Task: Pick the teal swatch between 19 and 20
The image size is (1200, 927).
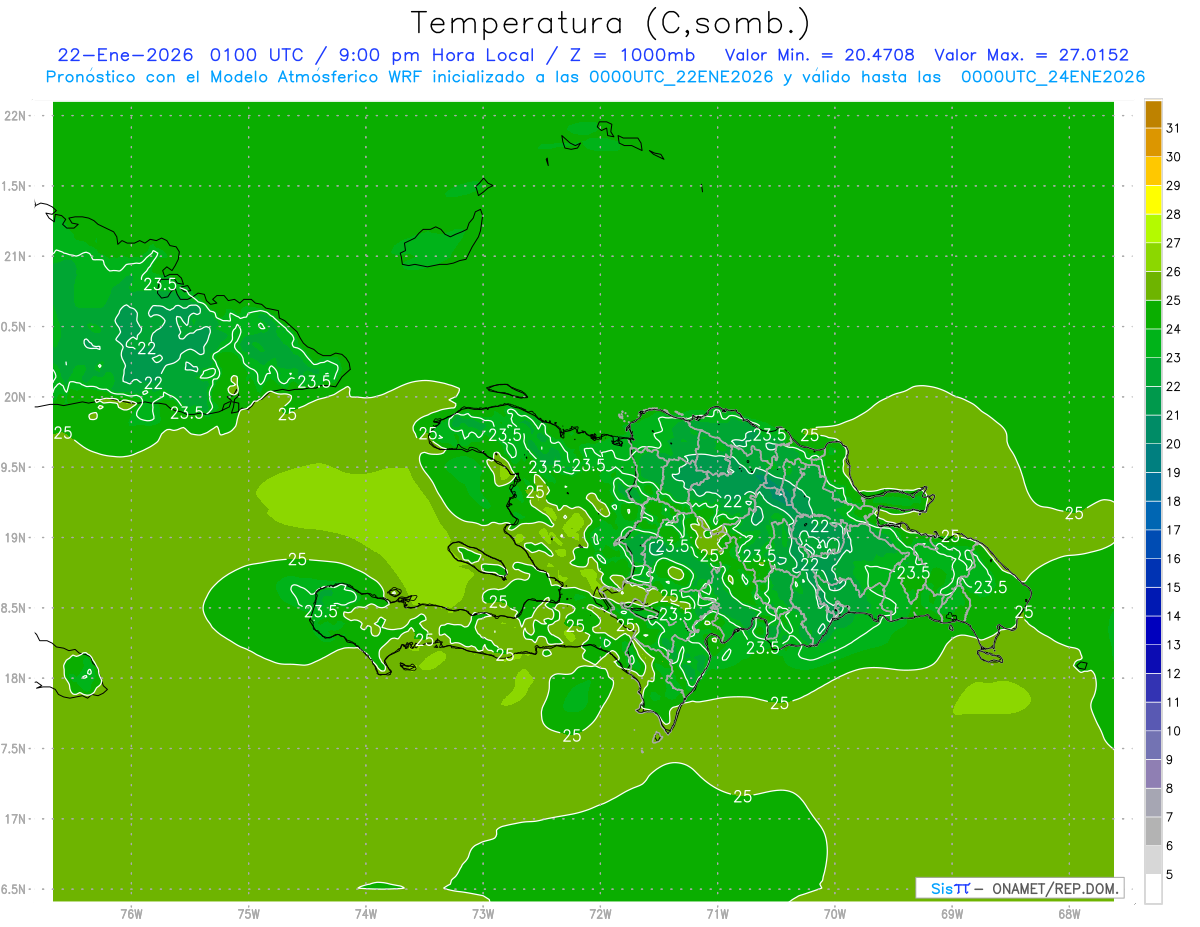Action: point(1153,458)
